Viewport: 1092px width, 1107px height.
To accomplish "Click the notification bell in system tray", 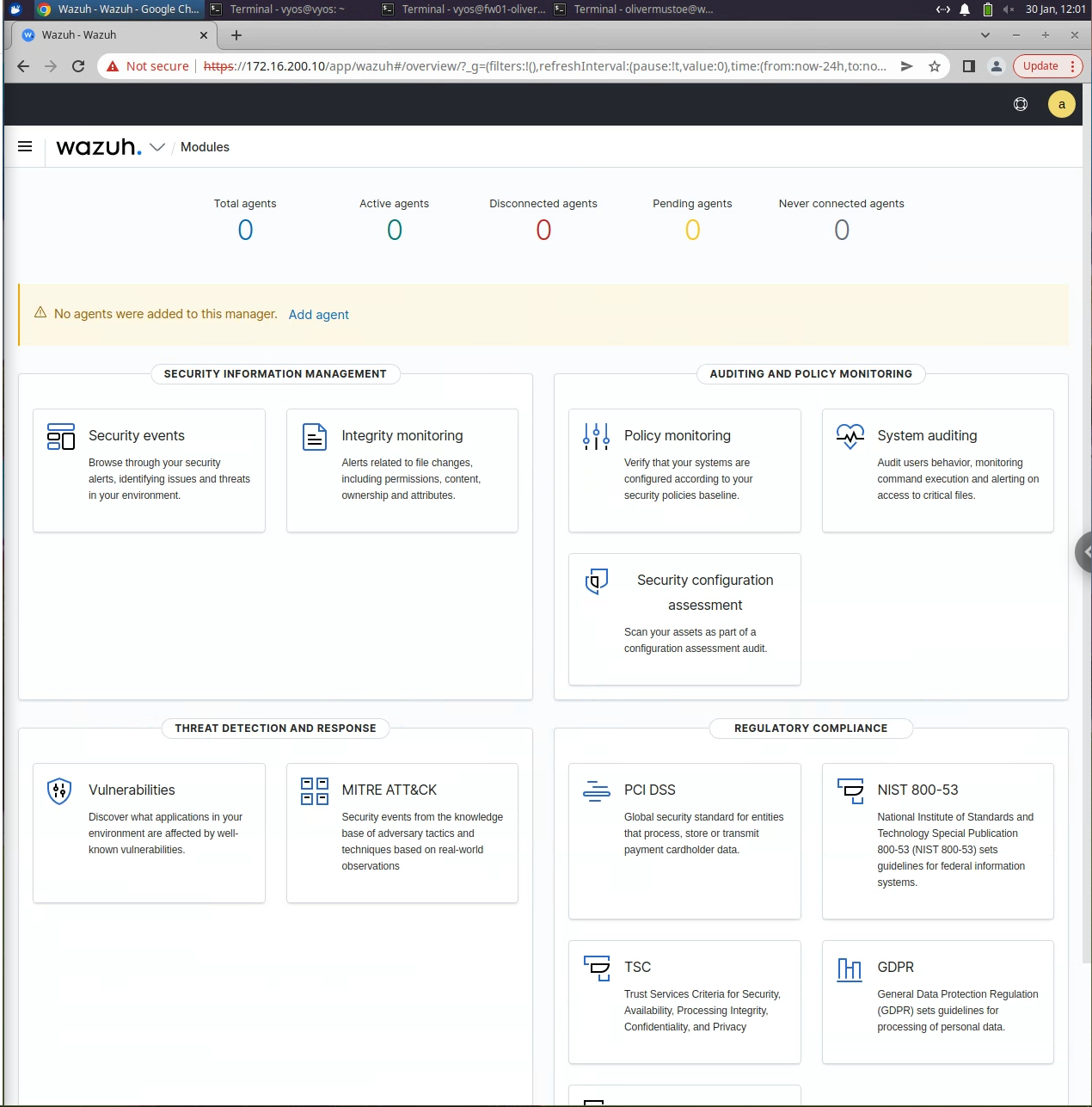I will pos(965,9).
